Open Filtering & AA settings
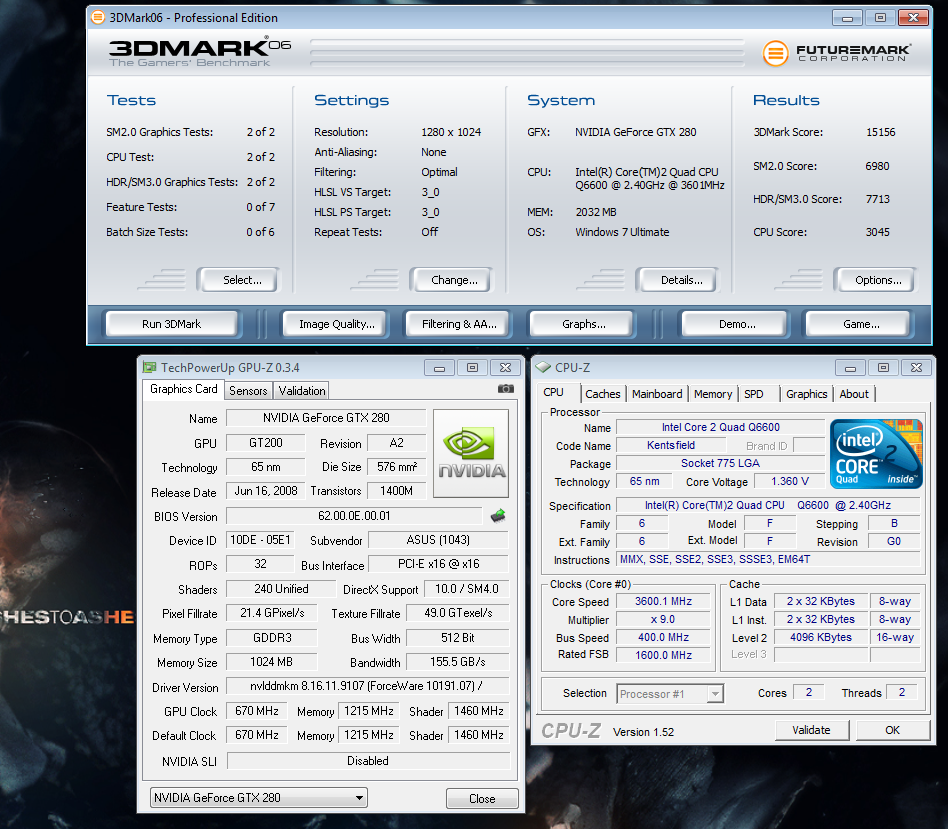948x829 pixels. point(459,323)
